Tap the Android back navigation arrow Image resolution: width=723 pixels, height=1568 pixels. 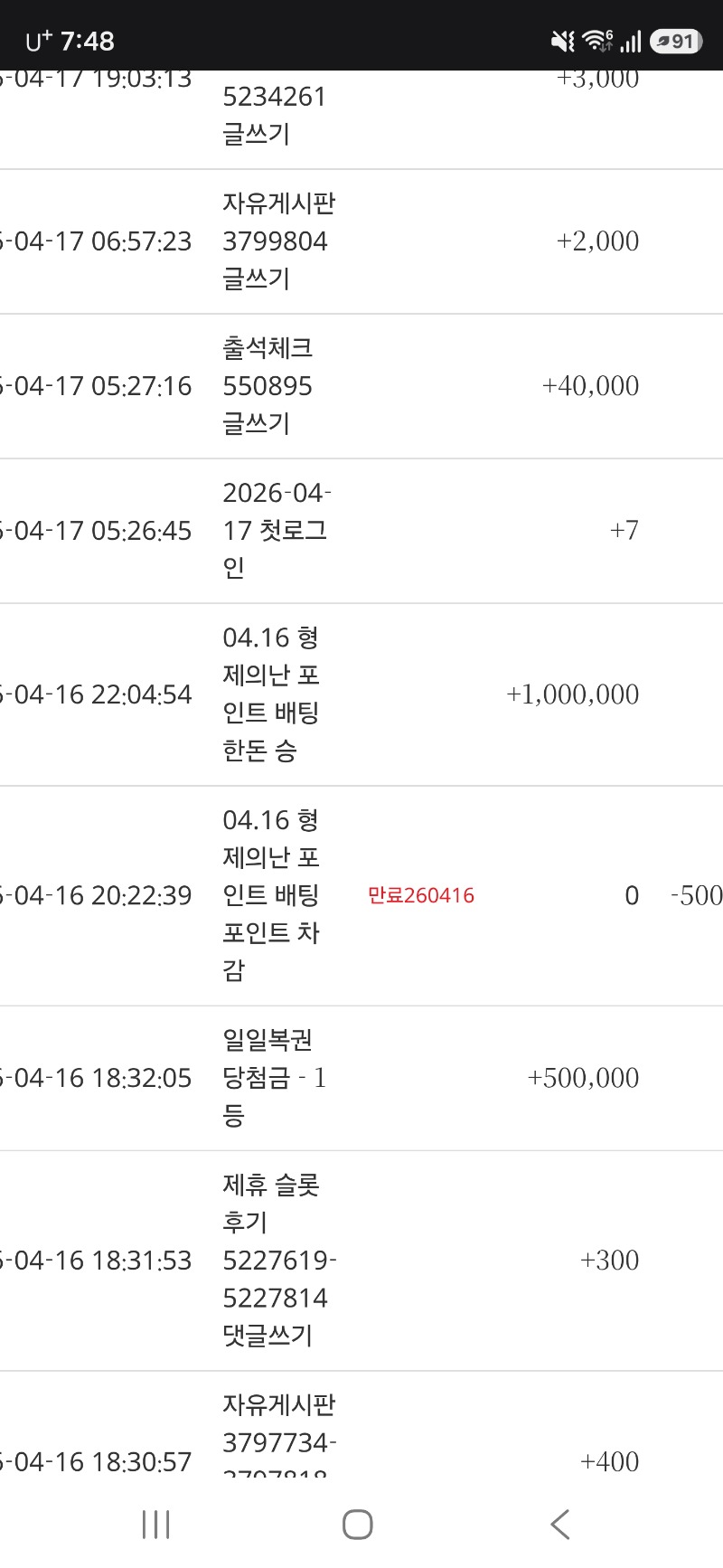point(560,1524)
